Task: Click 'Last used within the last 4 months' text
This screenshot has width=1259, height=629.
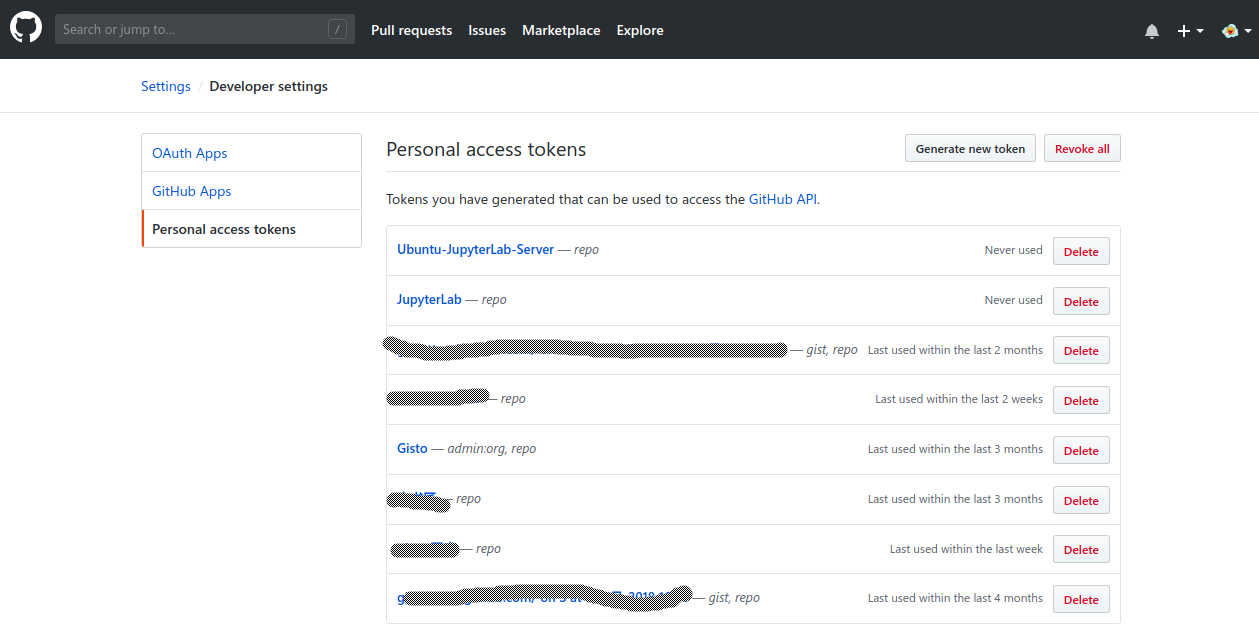Action: click(x=955, y=598)
